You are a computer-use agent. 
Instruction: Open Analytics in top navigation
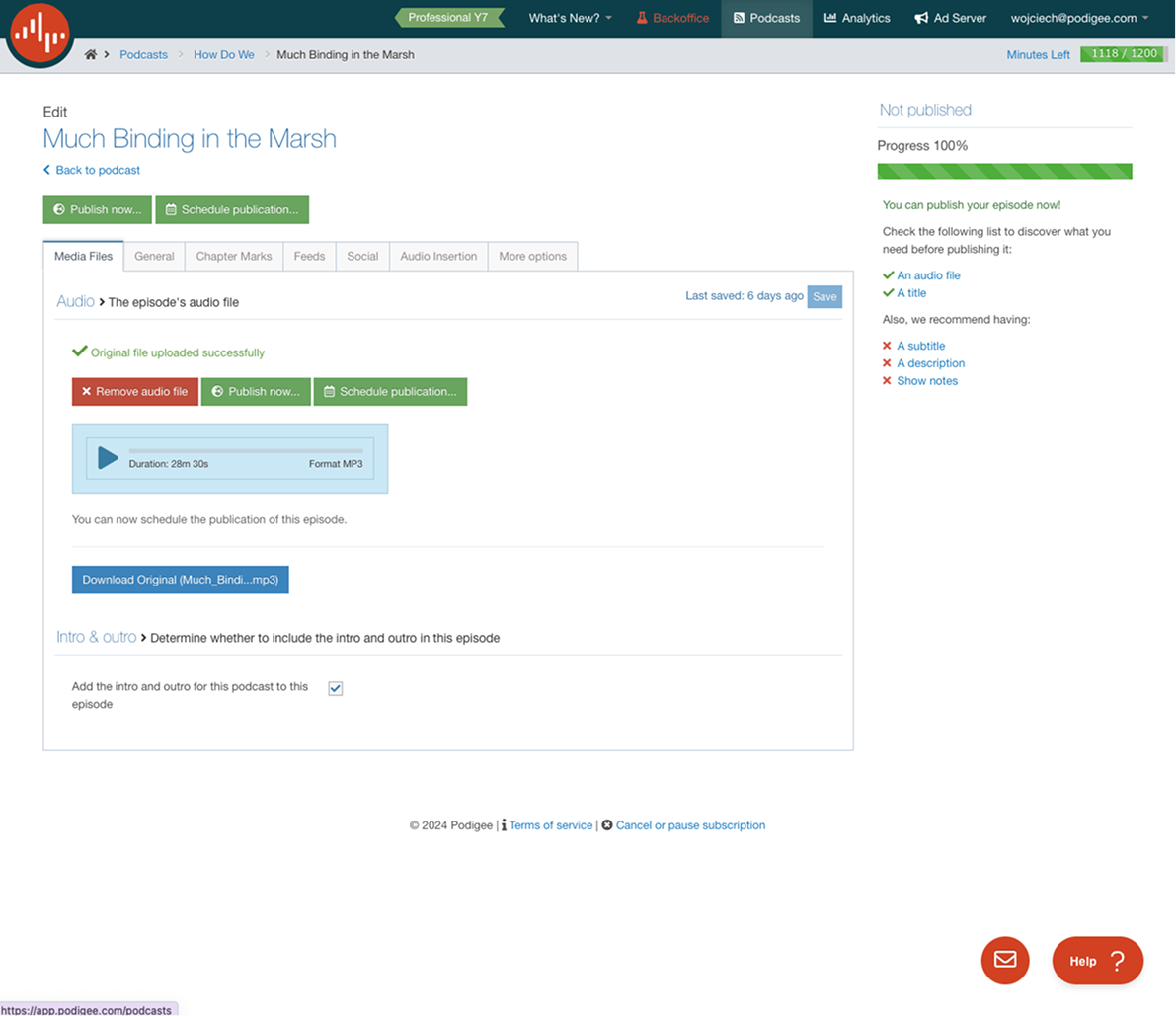tap(857, 18)
